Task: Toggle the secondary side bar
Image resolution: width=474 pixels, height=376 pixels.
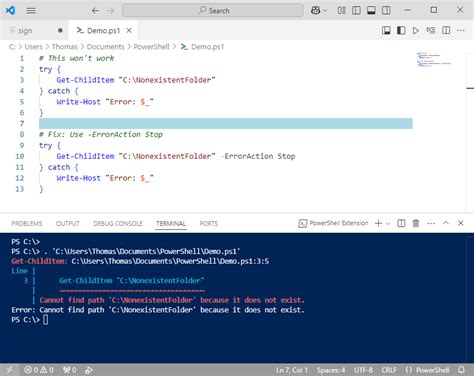Action: [x=386, y=11]
